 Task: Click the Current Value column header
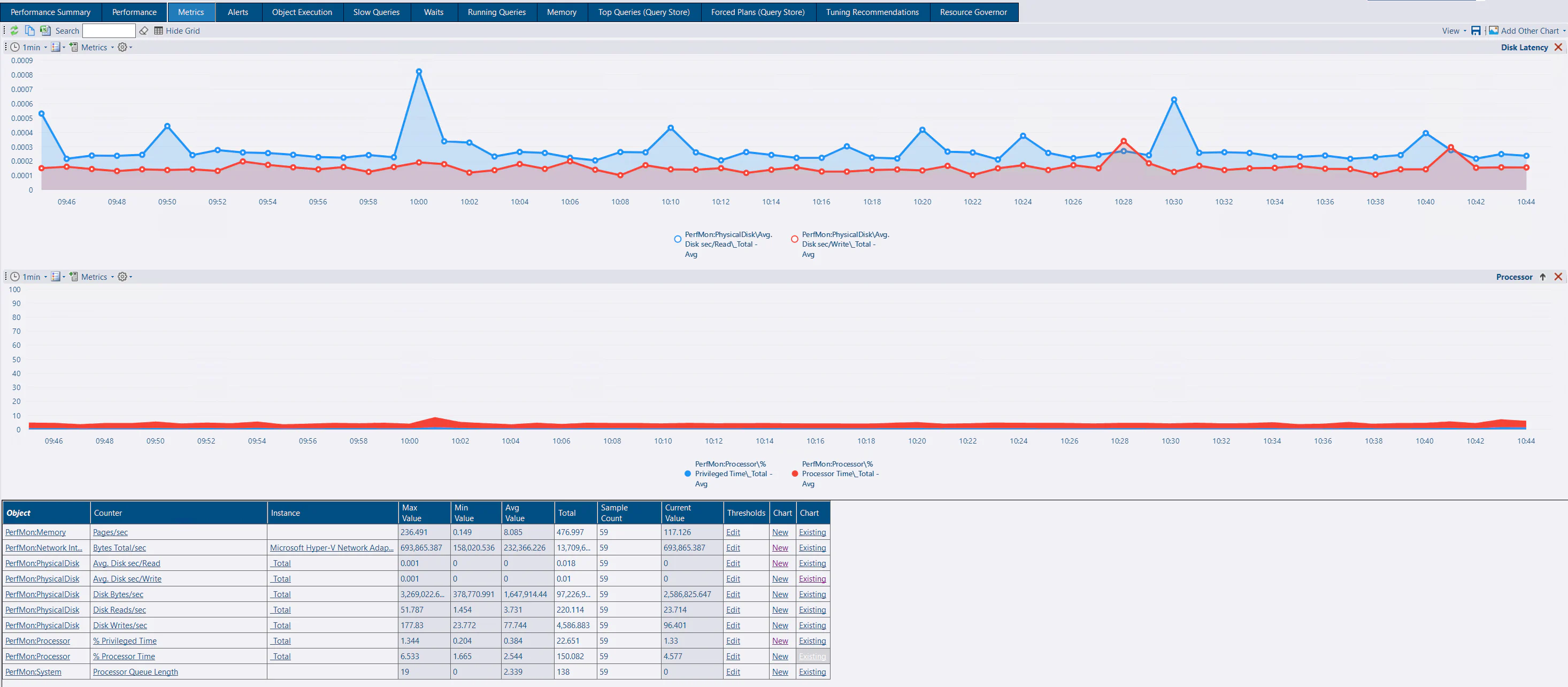692,513
